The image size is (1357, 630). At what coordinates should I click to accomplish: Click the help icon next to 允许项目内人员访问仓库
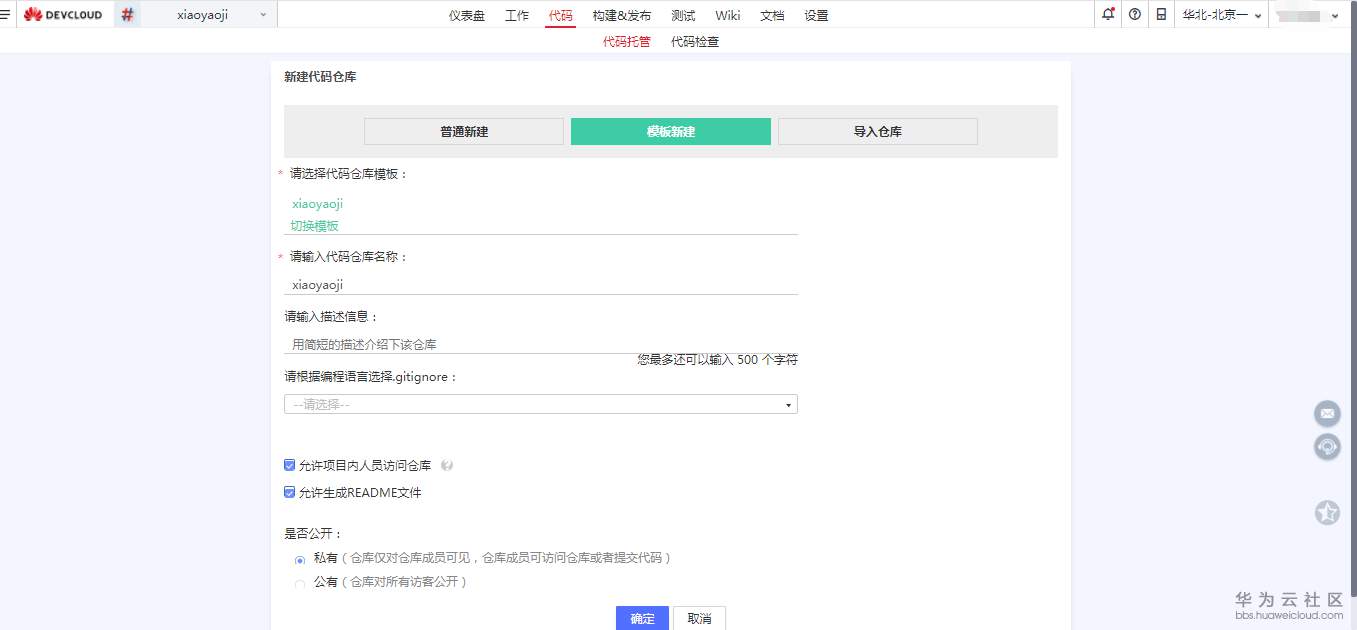(x=447, y=464)
